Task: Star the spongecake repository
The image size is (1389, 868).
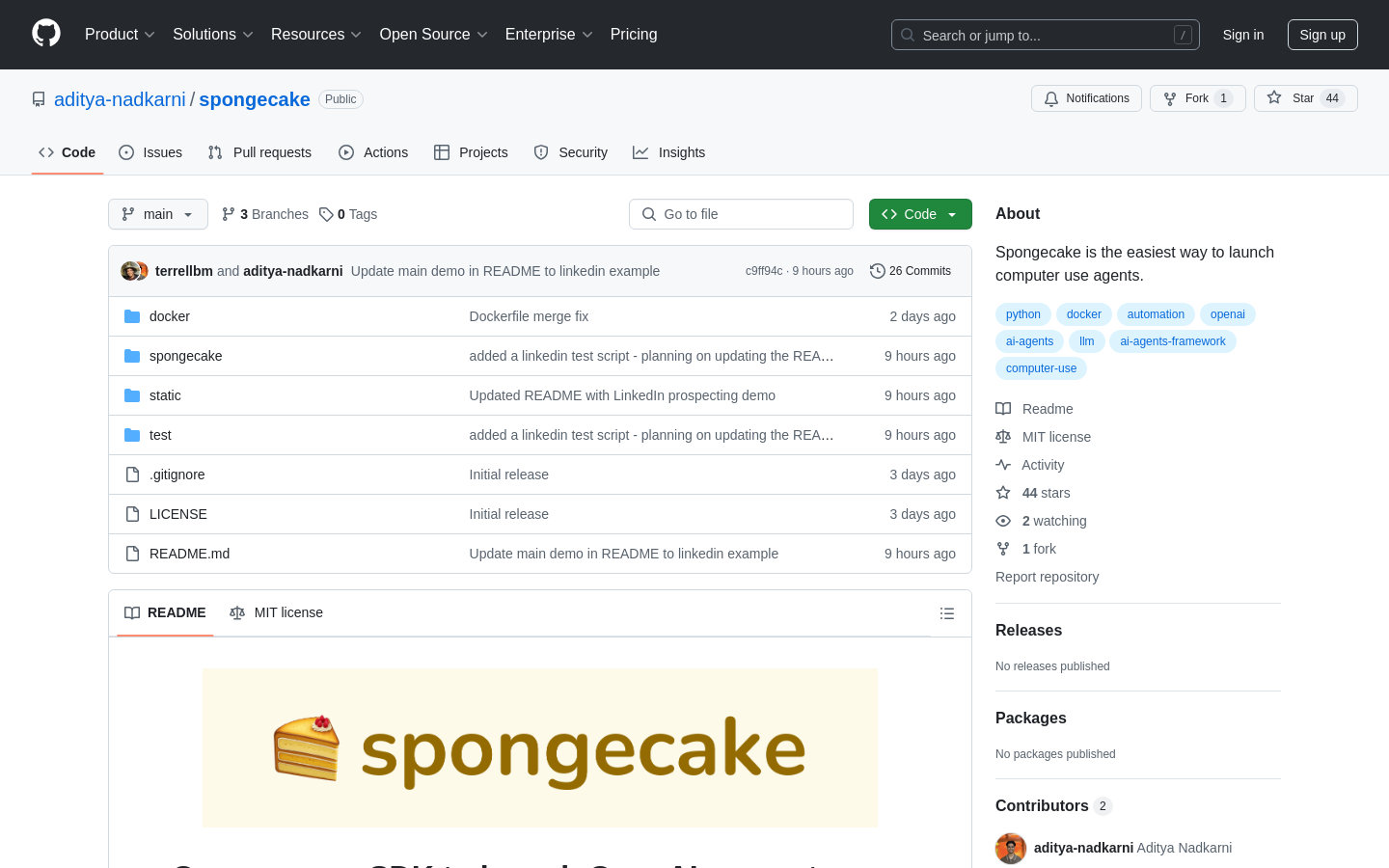Action: click(1306, 98)
